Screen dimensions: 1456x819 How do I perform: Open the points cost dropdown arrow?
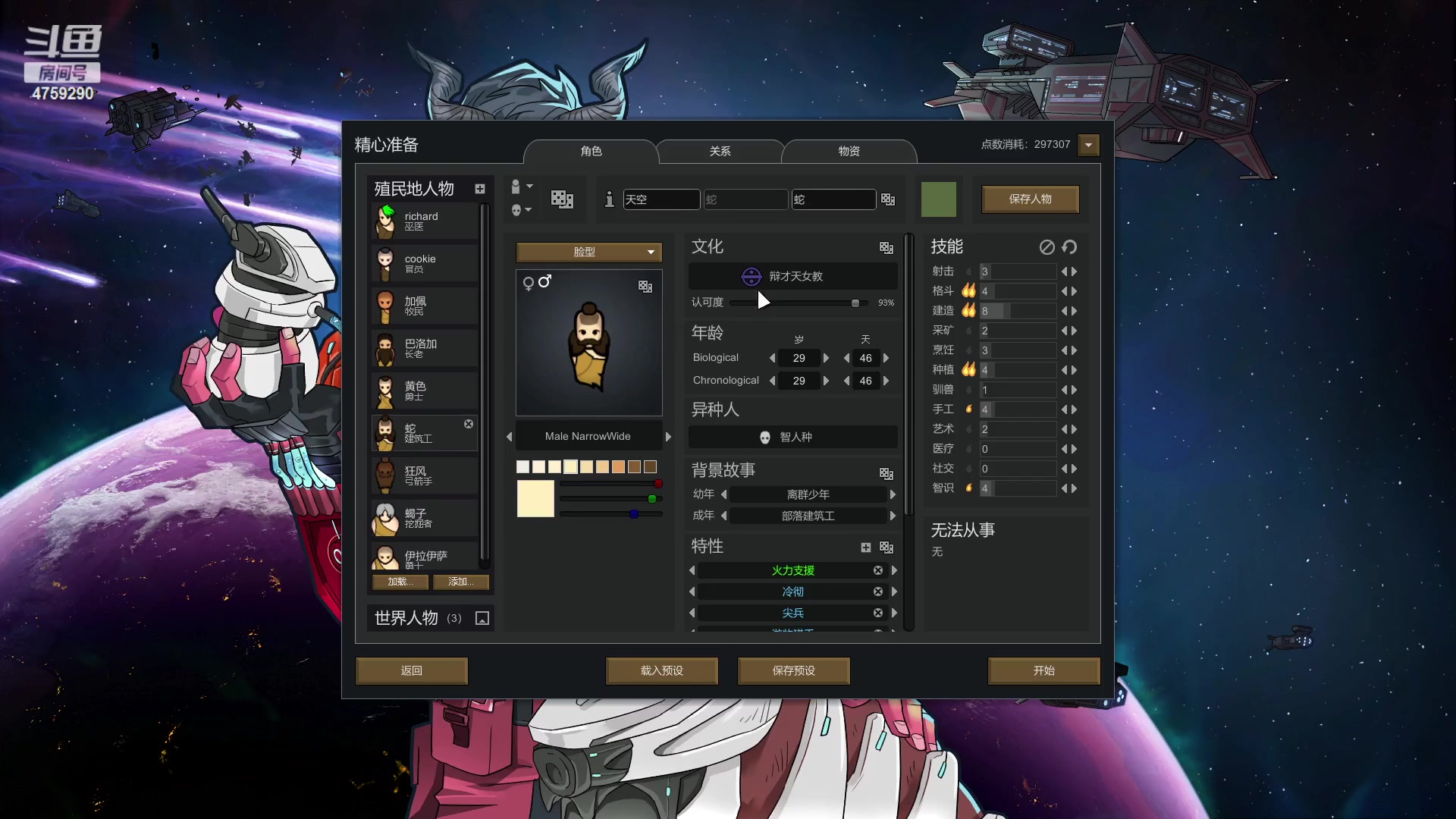(1089, 145)
